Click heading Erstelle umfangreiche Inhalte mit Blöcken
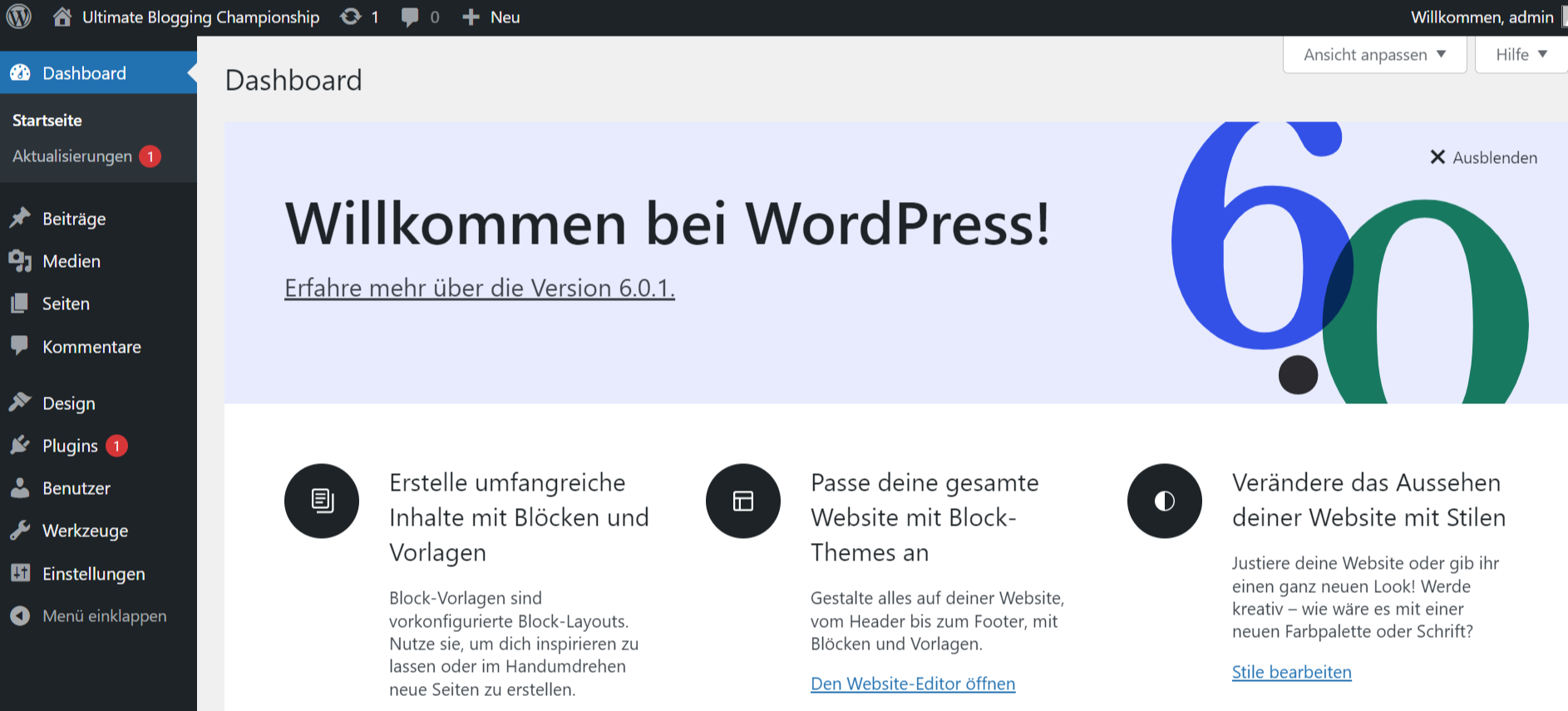 [519, 517]
